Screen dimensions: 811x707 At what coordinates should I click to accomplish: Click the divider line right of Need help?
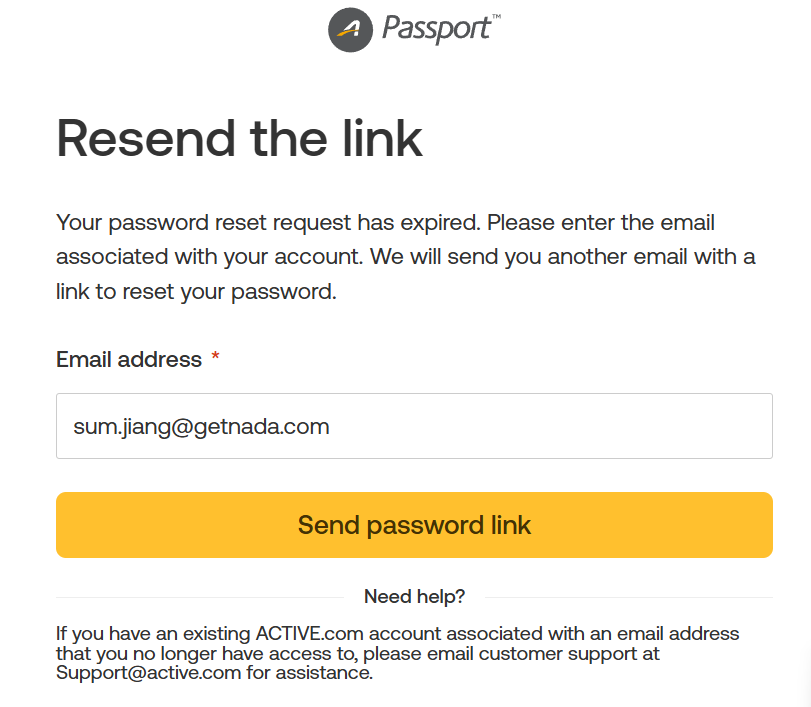point(629,597)
